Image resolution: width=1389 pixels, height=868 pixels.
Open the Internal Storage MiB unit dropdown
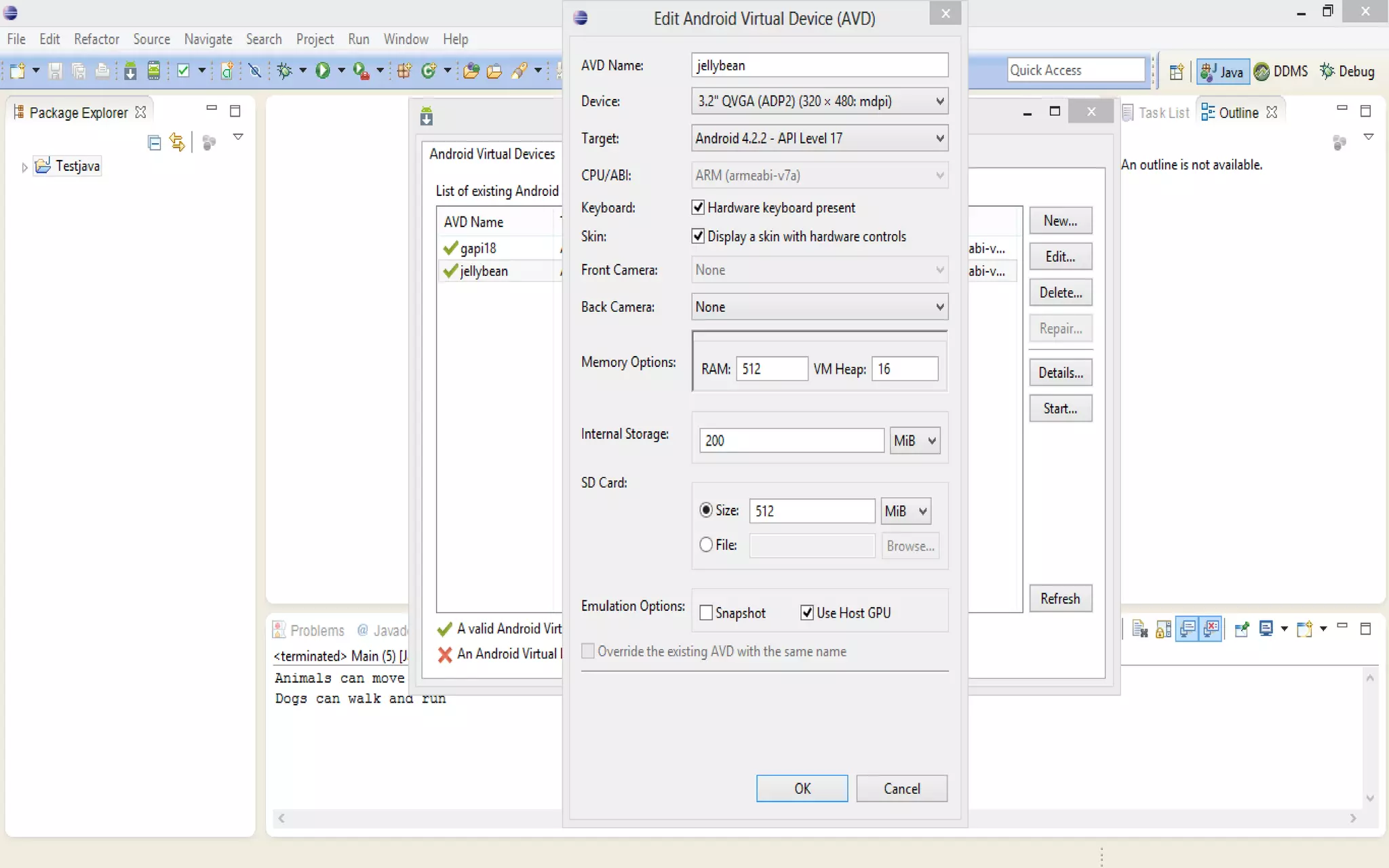point(915,441)
